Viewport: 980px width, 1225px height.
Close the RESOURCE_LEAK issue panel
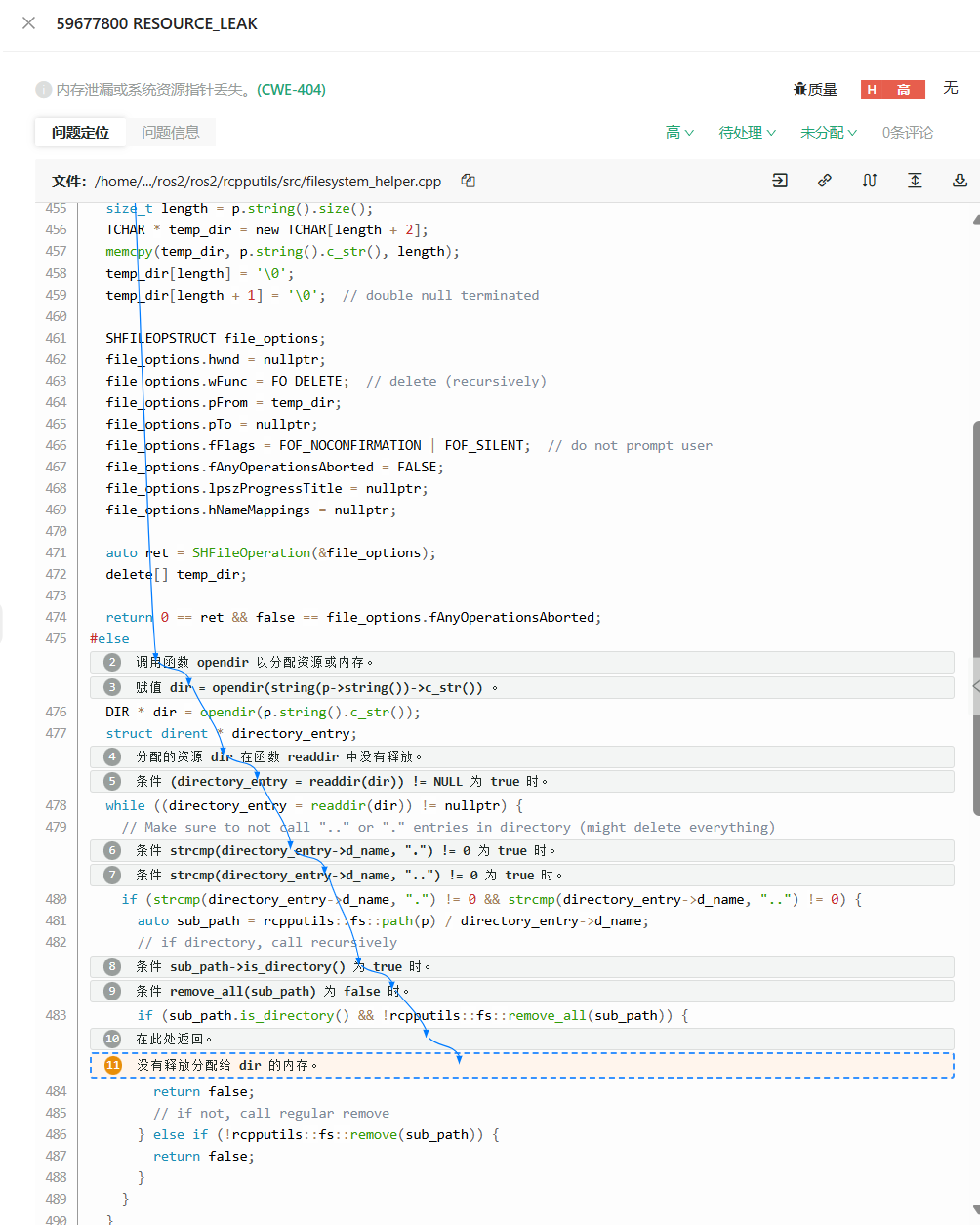coord(29,23)
